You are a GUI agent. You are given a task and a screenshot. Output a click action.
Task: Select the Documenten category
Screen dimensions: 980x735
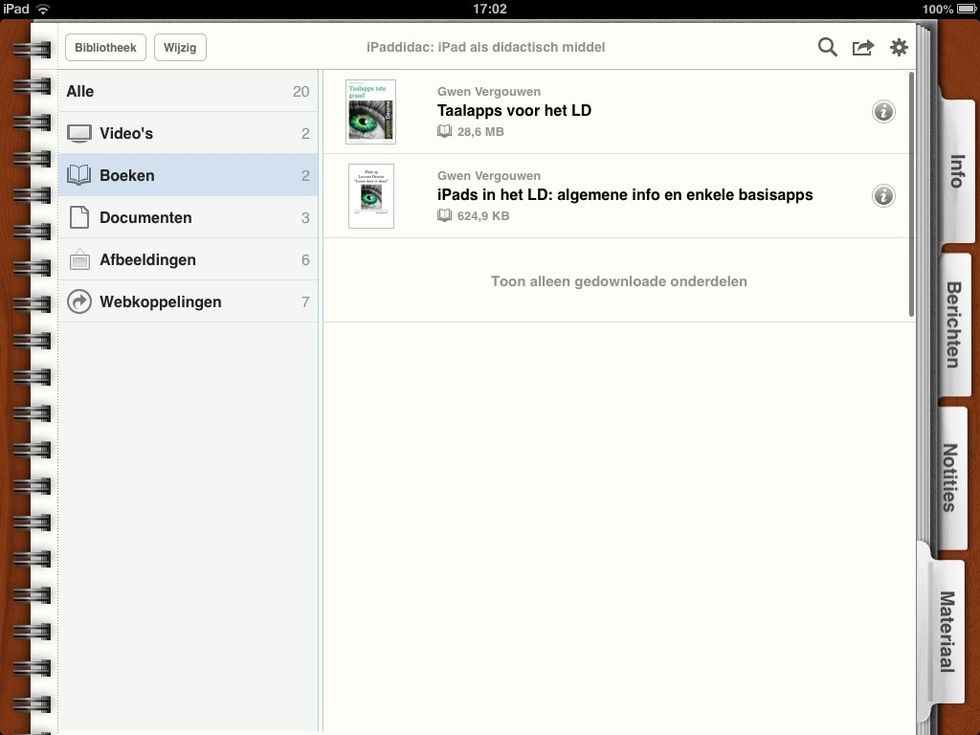pyautogui.click(x=188, y=217)
